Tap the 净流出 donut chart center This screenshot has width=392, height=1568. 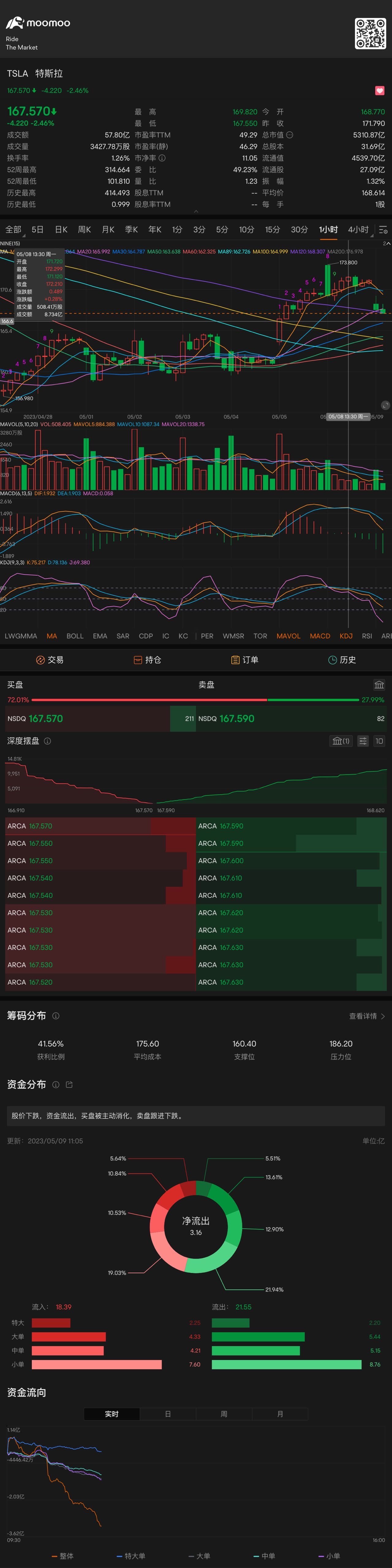click(x=196, y=1226)
